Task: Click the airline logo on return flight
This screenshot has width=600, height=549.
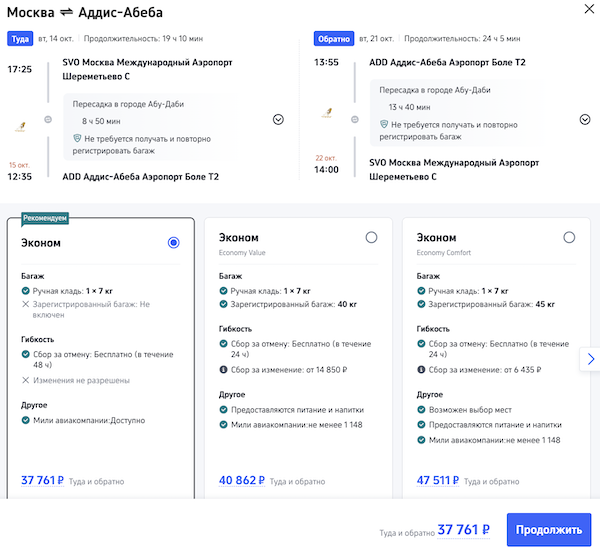Action: tap(326, 112)
